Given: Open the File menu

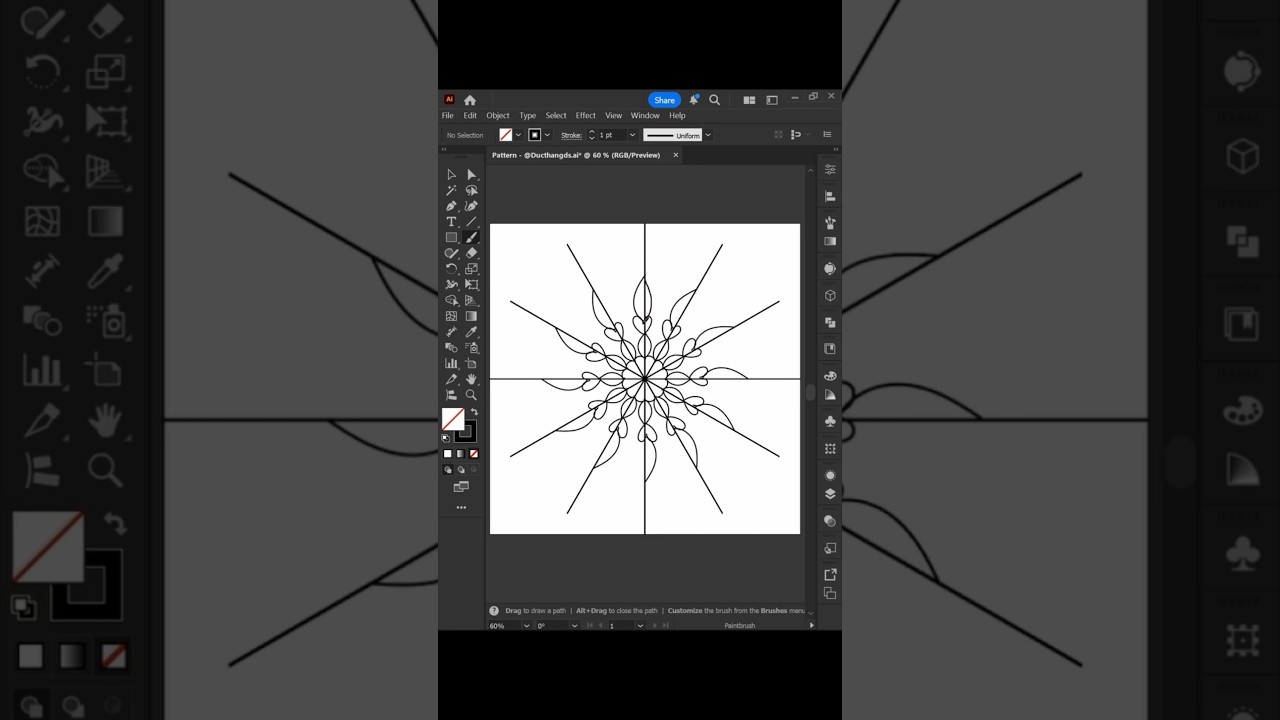Looking at the screenshot, I should 448,116.
